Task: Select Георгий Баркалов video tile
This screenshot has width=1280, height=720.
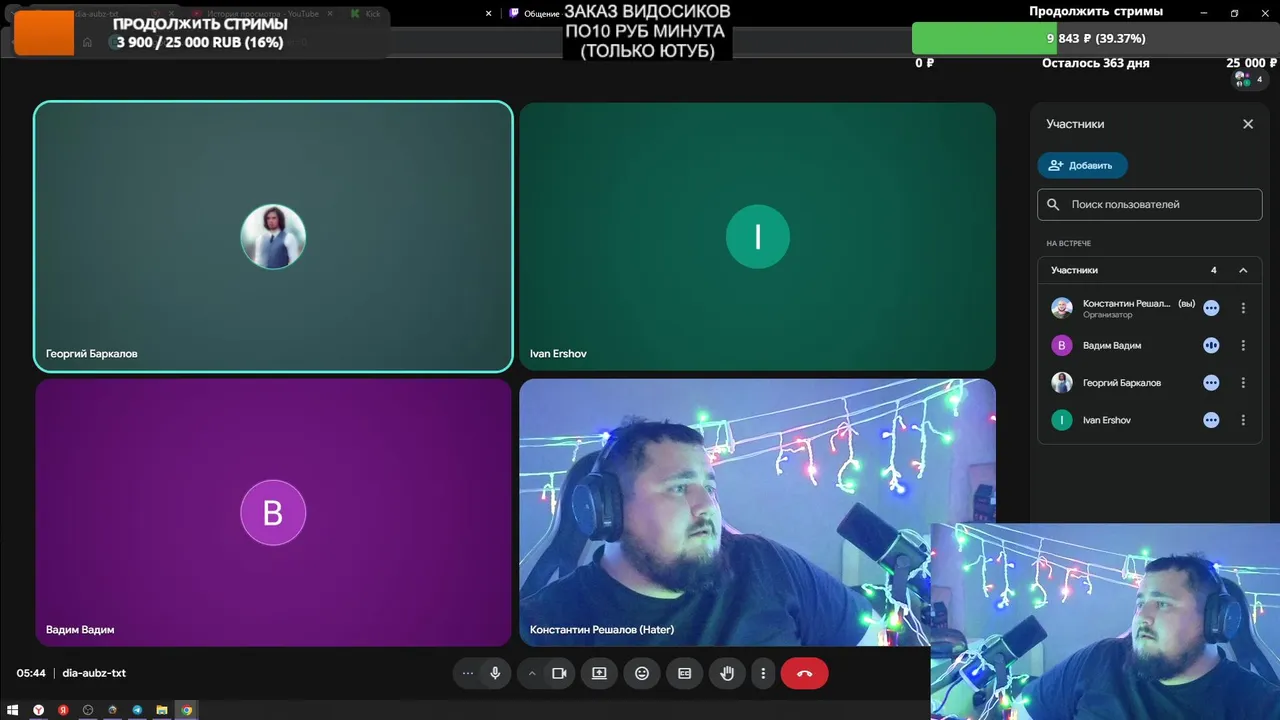Action: pos(273,237)
